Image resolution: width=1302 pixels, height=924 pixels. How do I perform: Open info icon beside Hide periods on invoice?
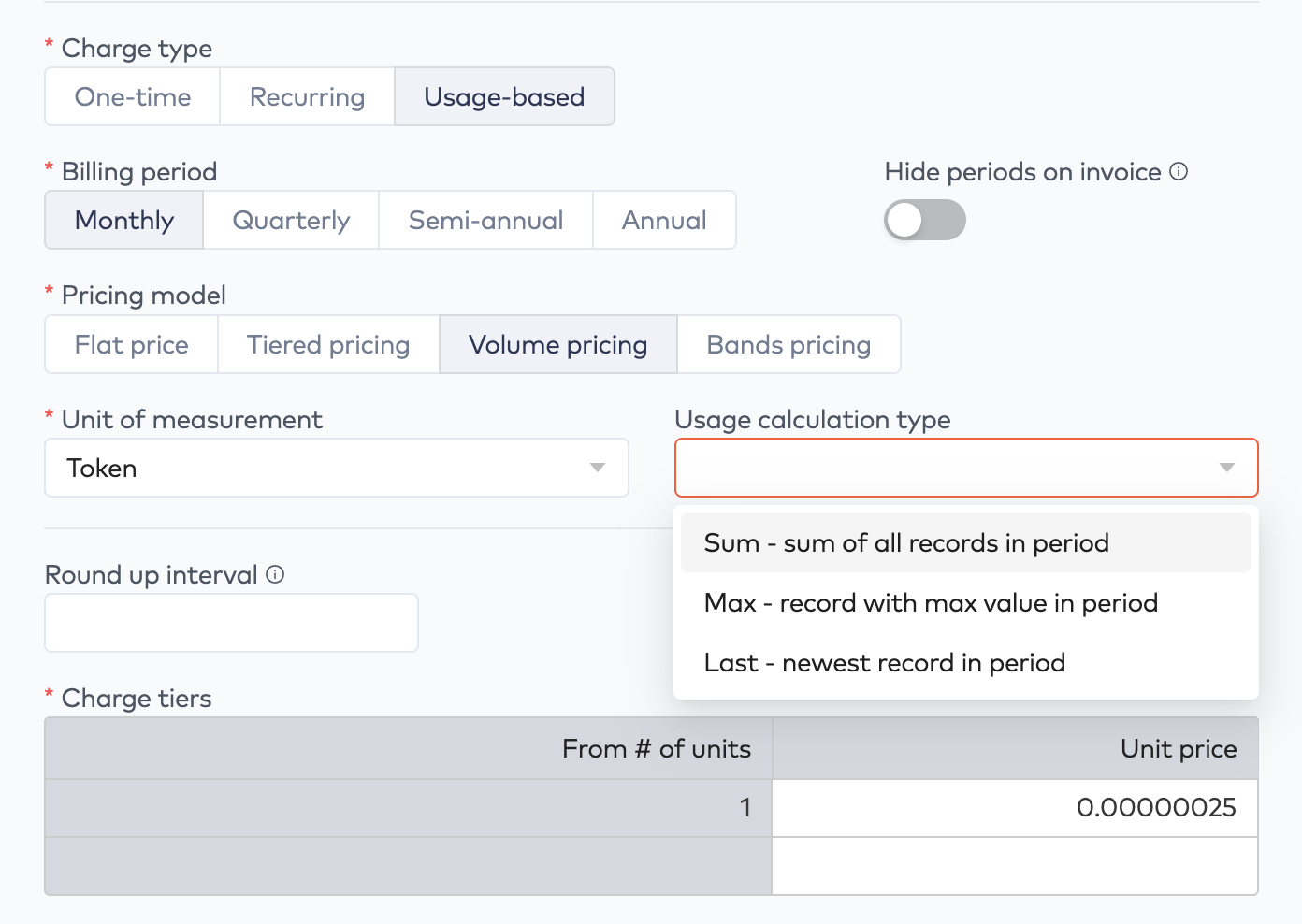tap(1179, 171)
